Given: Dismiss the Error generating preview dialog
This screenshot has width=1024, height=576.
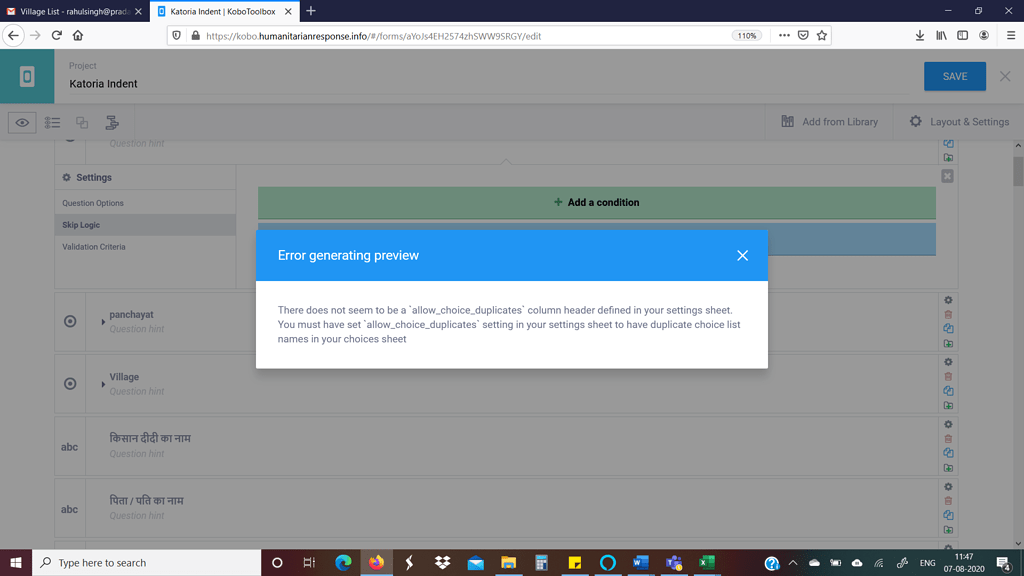Looking at the screenshot, I should tap(742, 255).
